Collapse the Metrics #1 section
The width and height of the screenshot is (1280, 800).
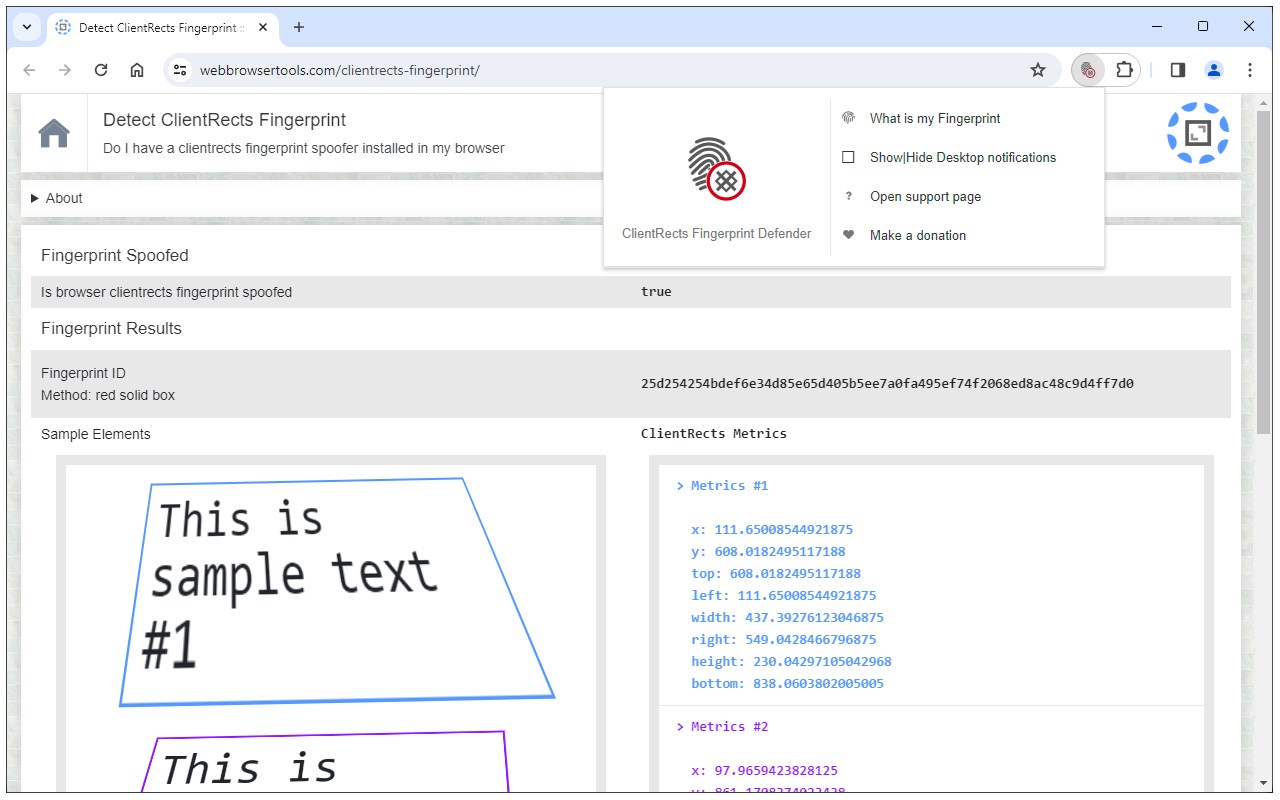723,486
